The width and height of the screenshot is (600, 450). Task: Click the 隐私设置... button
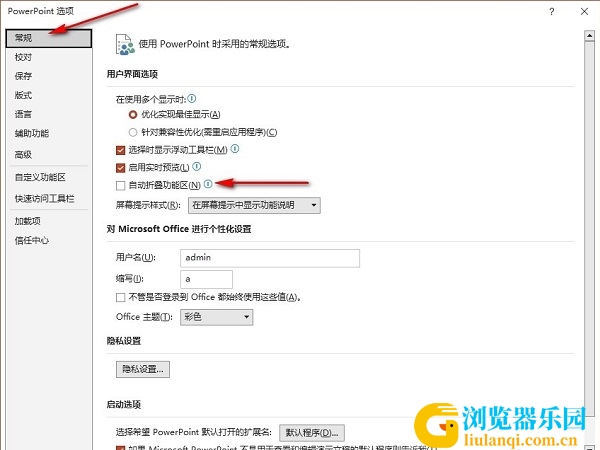click(143, 369)
